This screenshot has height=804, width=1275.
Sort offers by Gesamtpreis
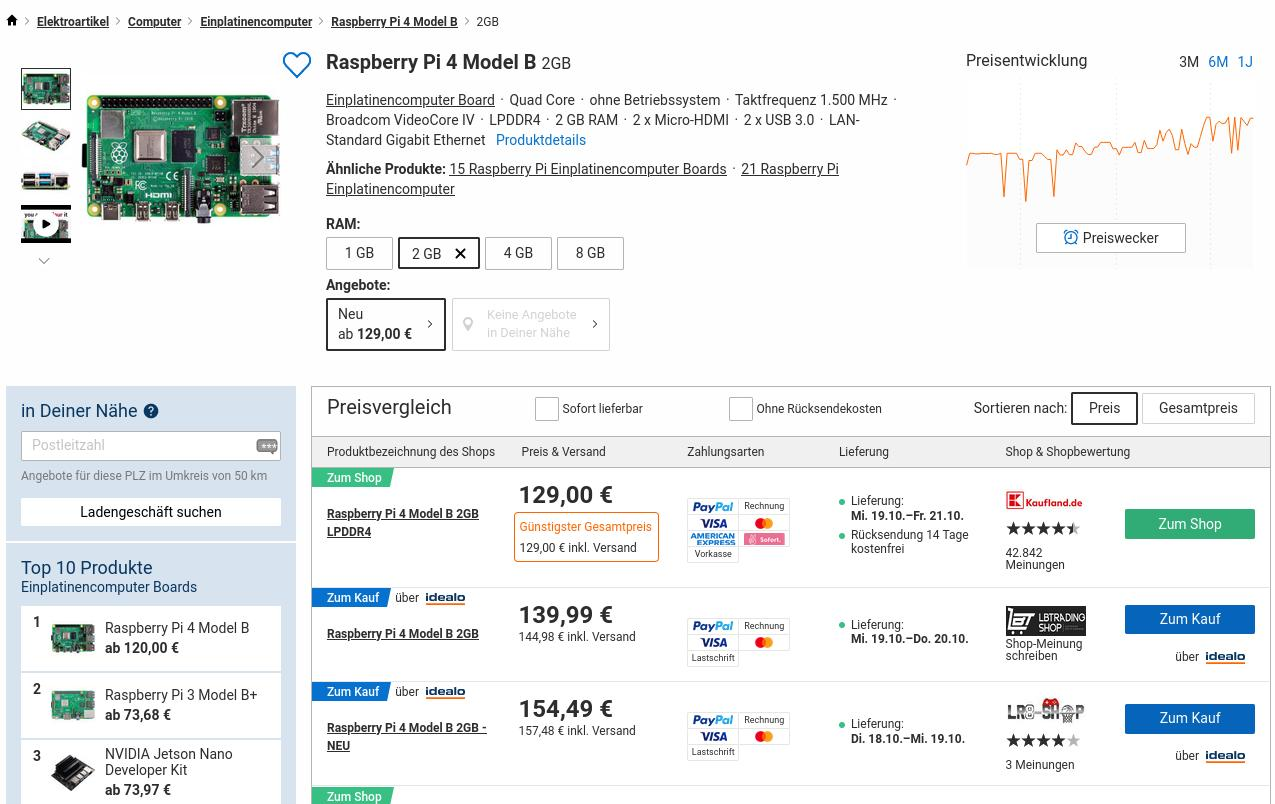pos(1197,408)
